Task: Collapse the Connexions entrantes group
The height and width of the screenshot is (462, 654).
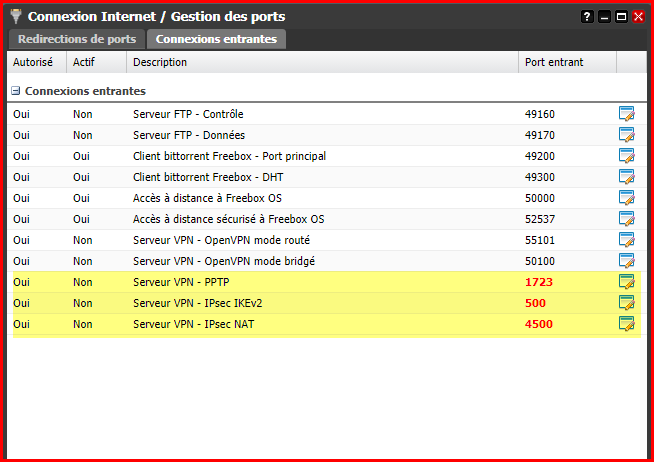Action: [x=15, y=91]
